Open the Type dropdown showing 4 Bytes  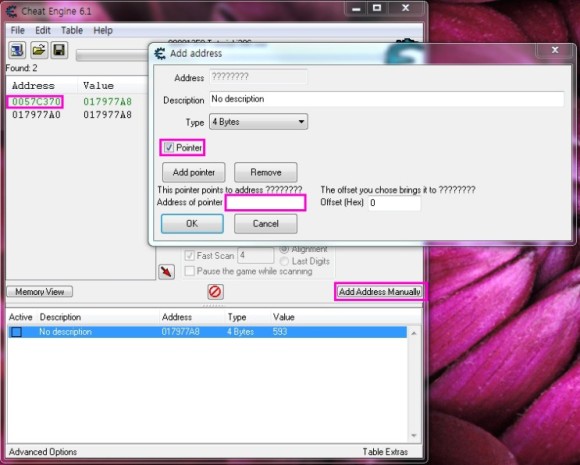point(259,122)
